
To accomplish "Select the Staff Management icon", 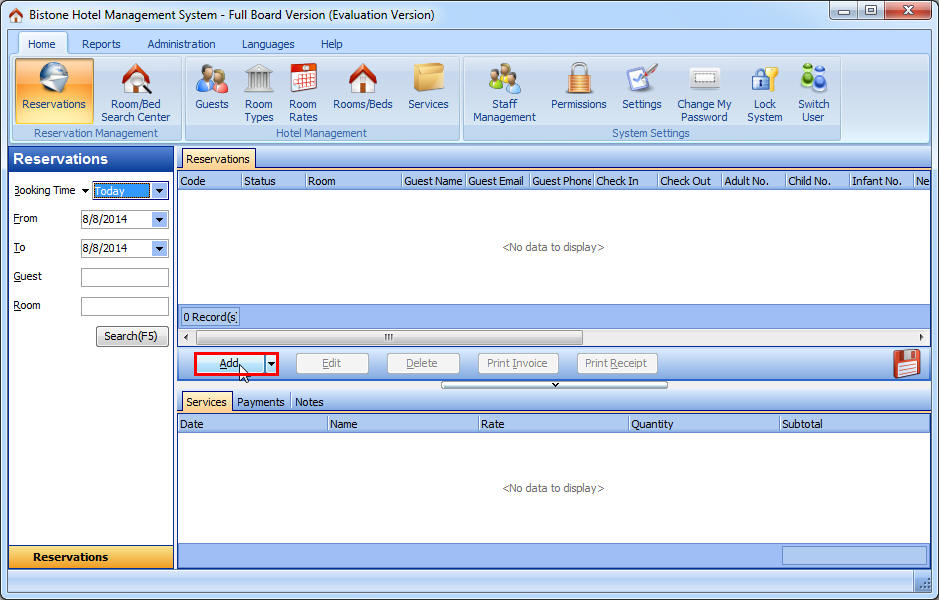I will [x=503, y=90].
